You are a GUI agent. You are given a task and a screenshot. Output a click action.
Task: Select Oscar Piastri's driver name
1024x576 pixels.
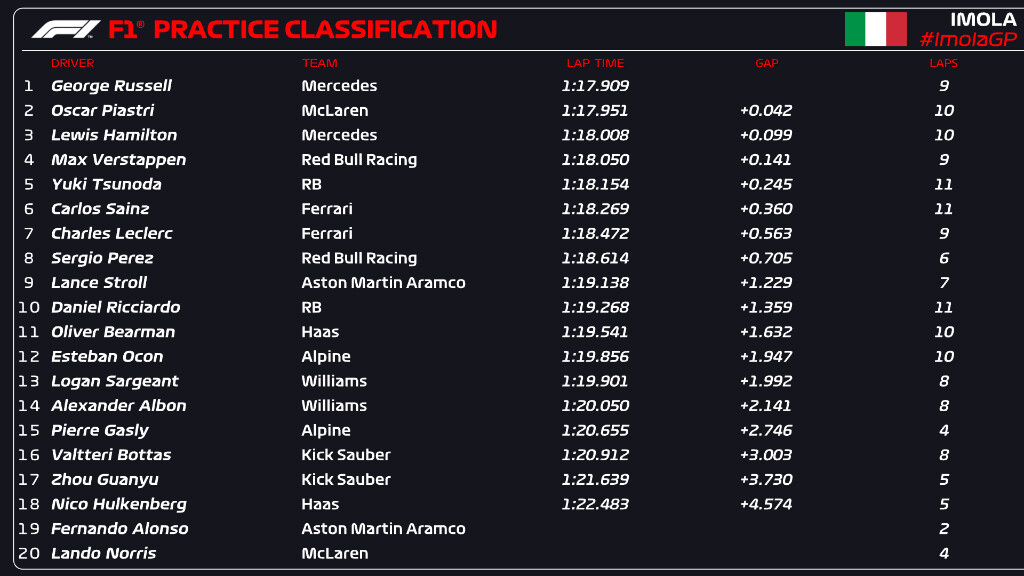coord(102,110)
